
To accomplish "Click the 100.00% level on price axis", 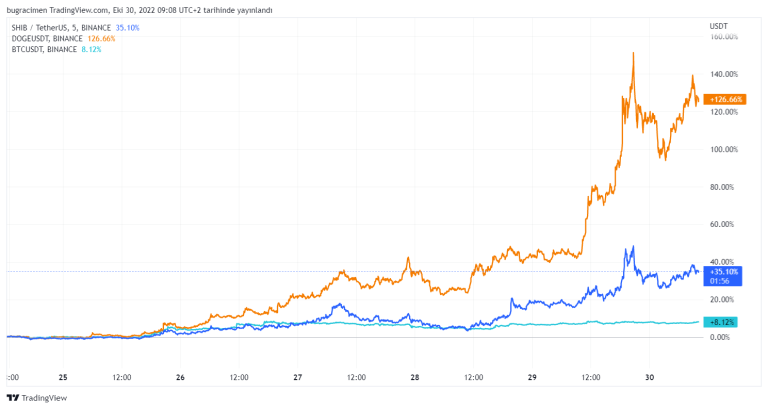I will click(723, 150).
